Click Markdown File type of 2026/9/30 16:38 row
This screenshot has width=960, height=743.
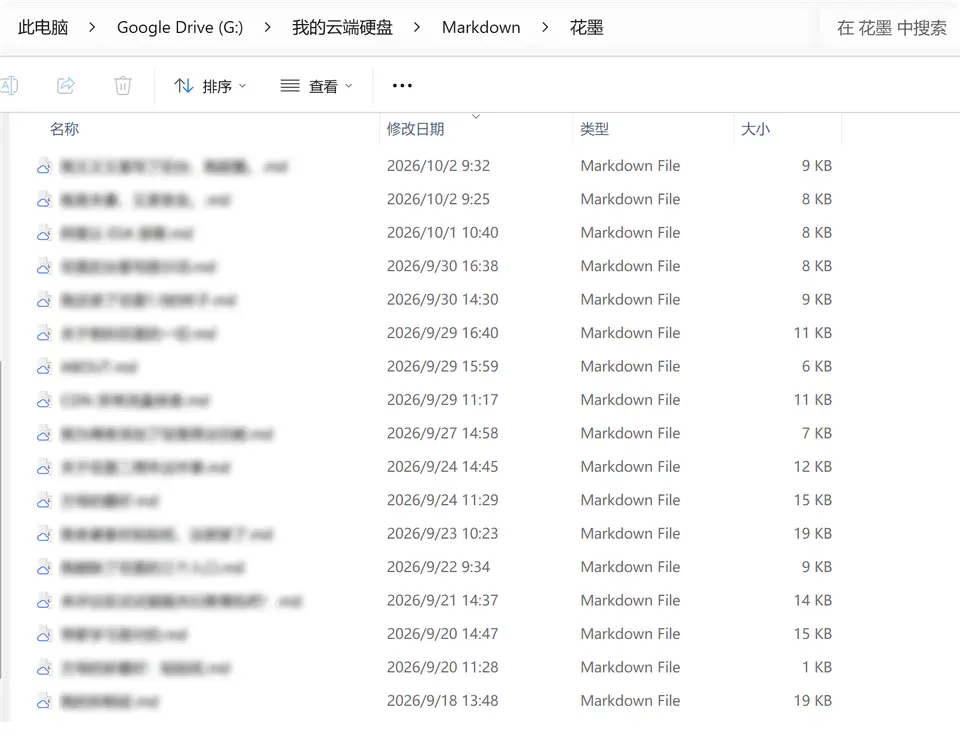coord(630,266)
